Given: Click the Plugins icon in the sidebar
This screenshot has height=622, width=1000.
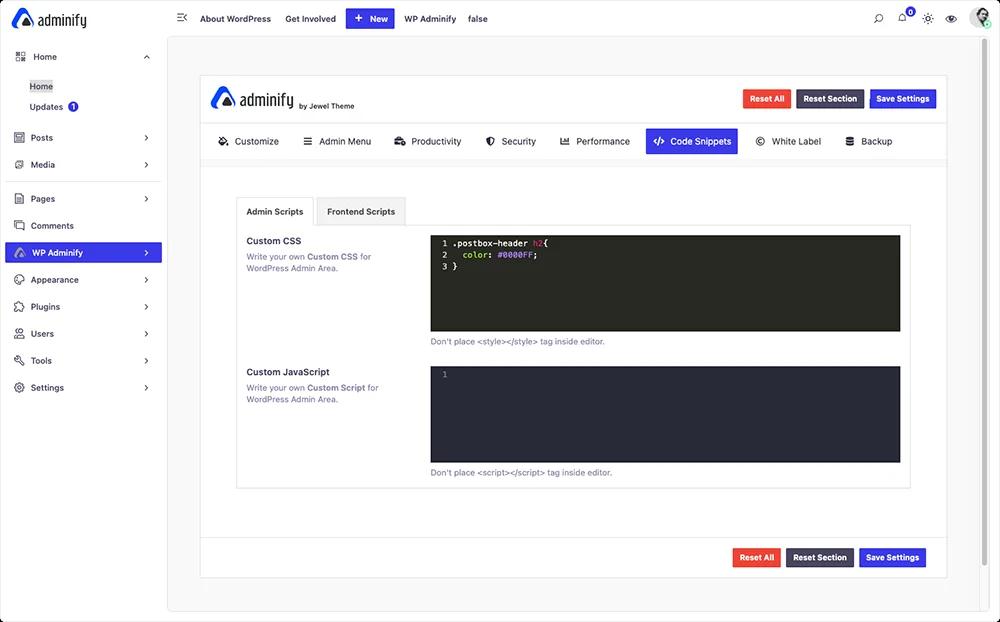Looking at the screenshot, I should (x=19, y=307).
